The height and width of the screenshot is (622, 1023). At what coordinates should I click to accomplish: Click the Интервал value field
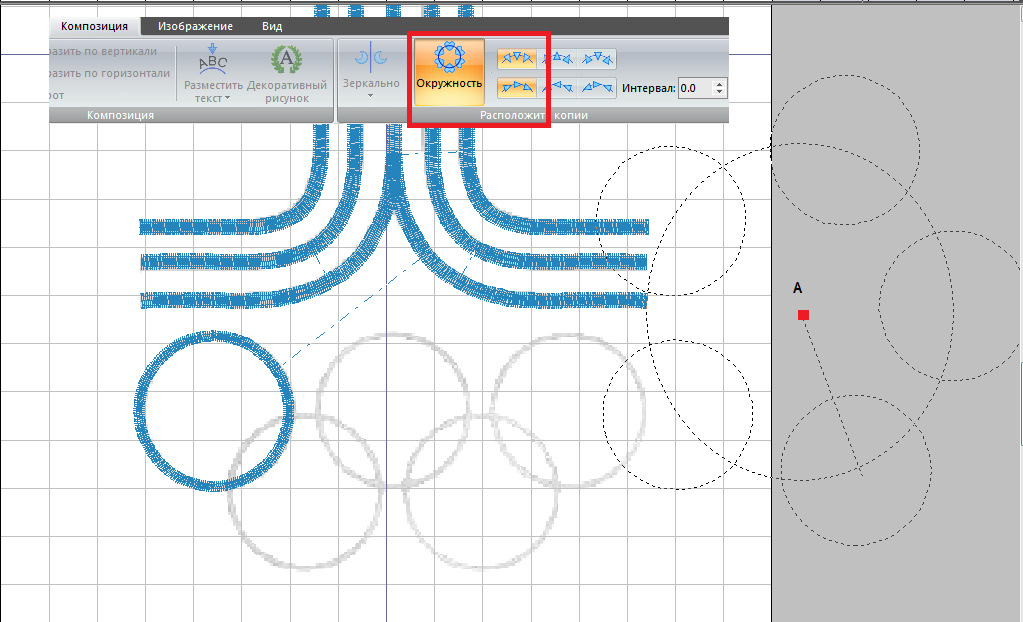pyautogui.click(x=694, y=88)
